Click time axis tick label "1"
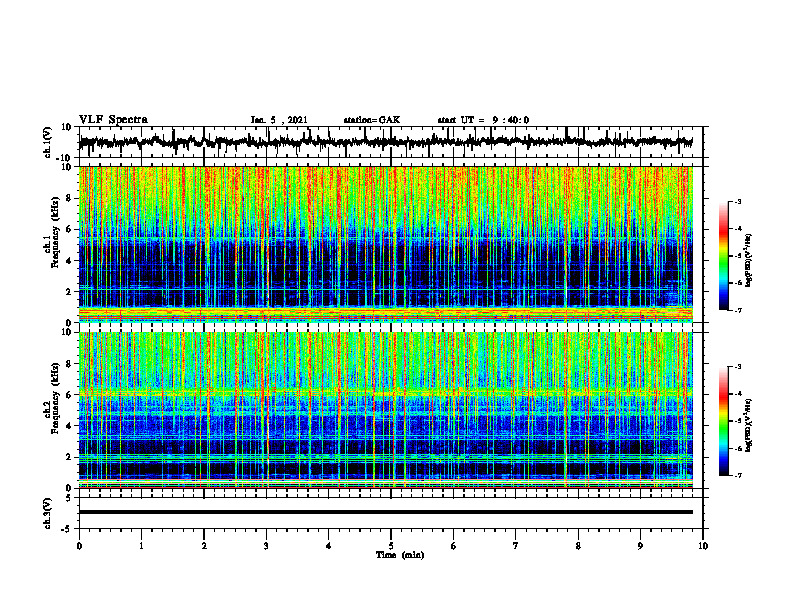Image resolution: width=792 pixels, height=612 pixels. point(141,546)
